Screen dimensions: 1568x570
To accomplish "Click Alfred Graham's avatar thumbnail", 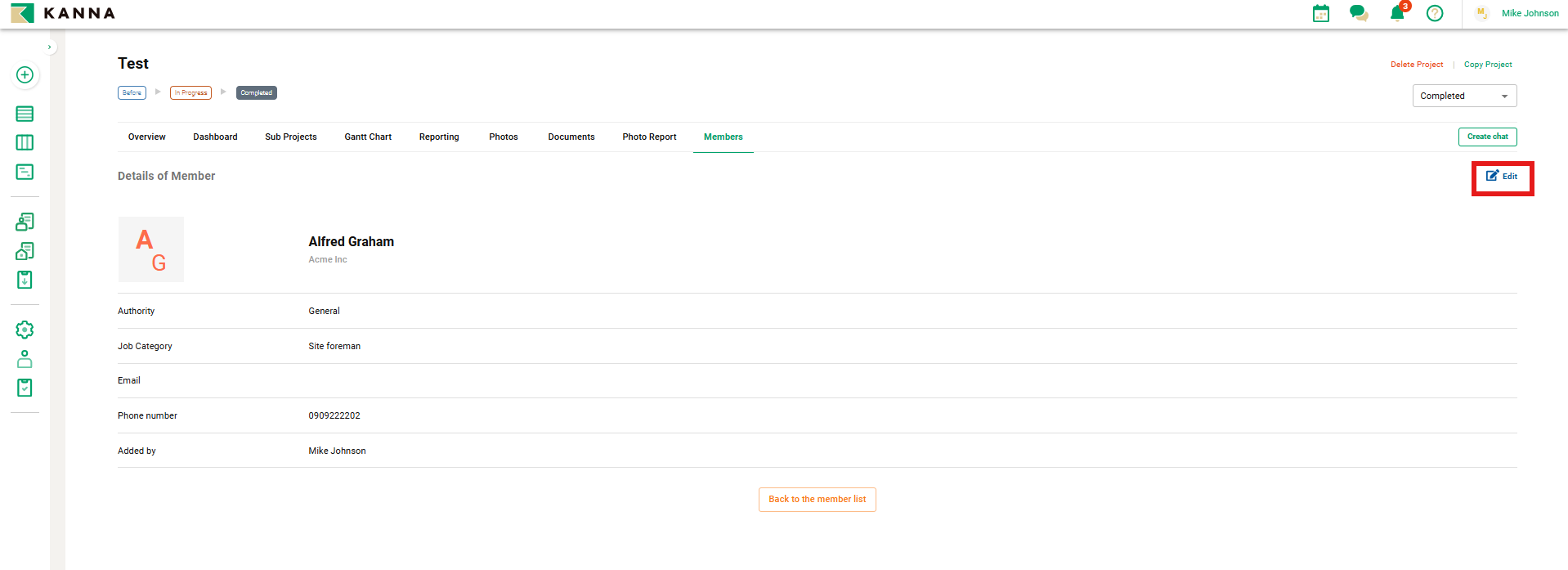I will tap(151, 249).
